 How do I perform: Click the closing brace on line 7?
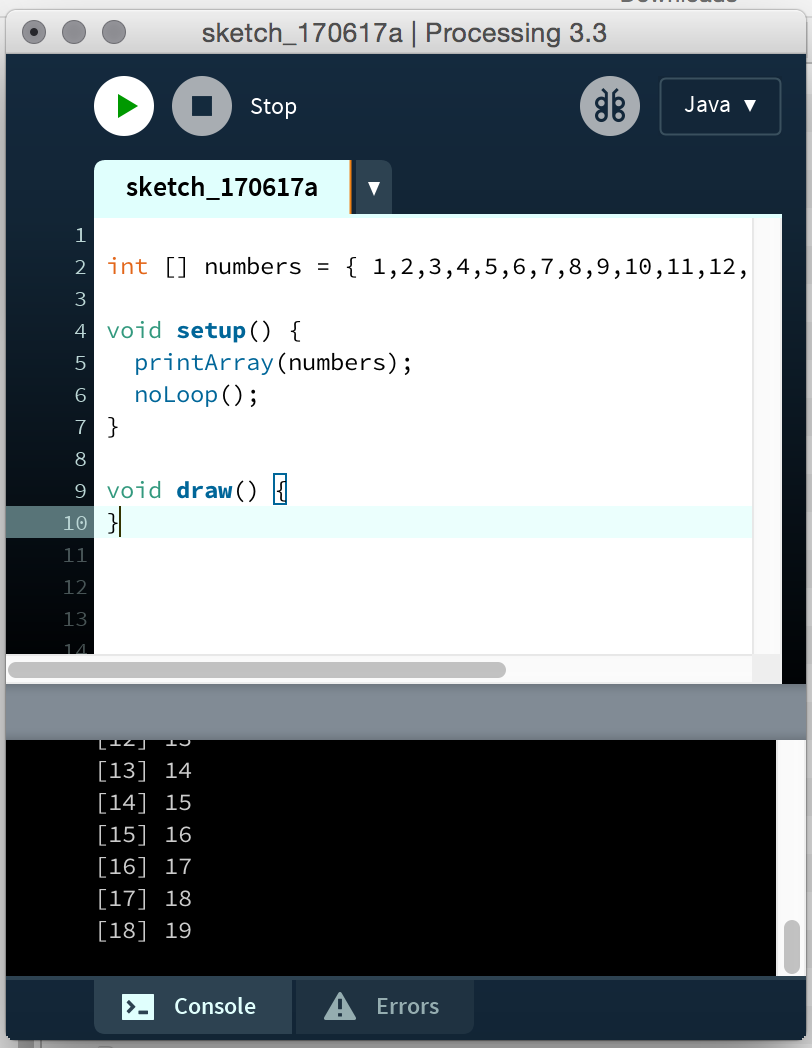click(x=113, y=426)
